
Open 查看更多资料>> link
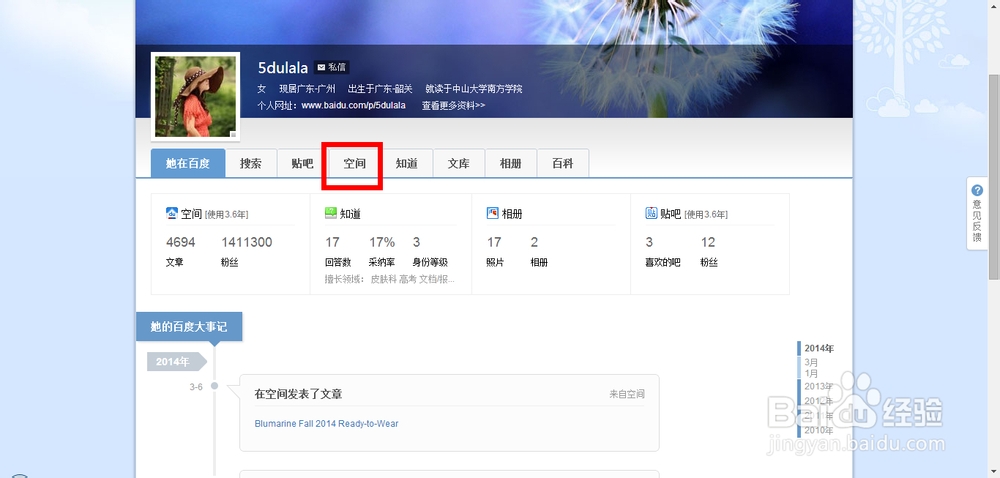453,105
